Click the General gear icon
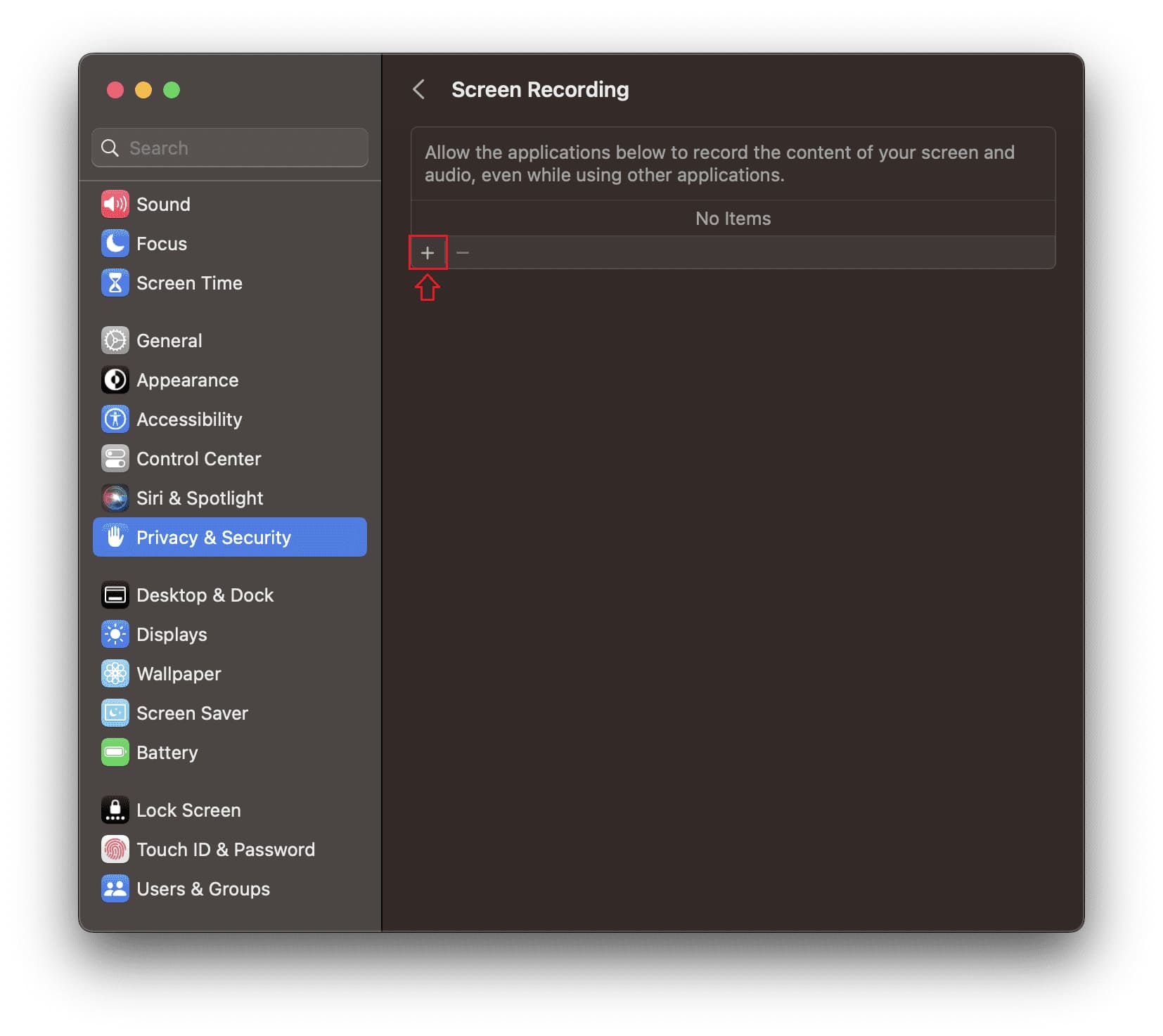The height and width of the screenshot is (1036, 1163). point(115,340)
